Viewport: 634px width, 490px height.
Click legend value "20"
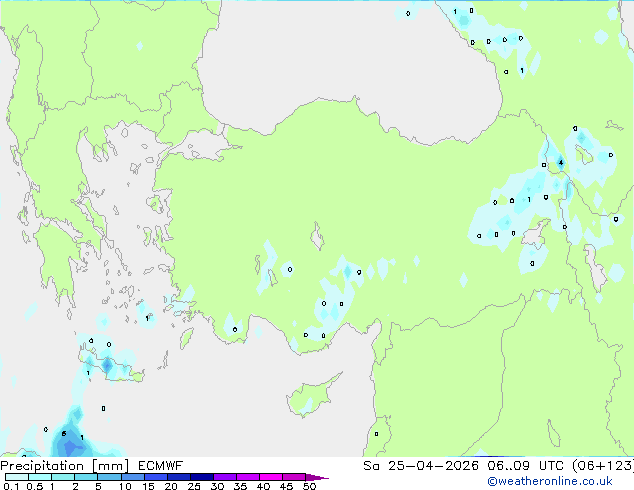(x=171, y=486)
